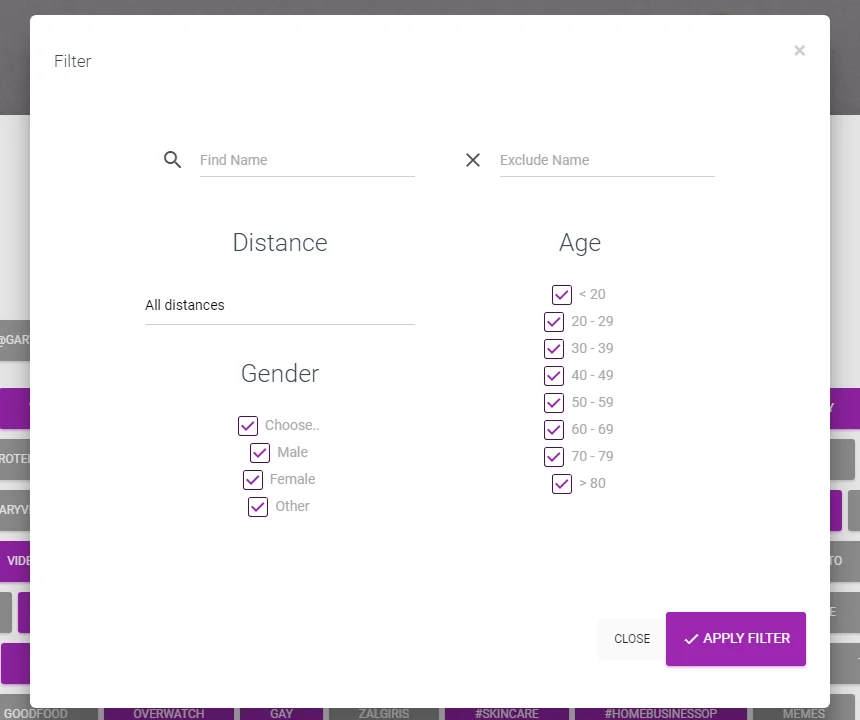860x720 pixels.
Task: Click the X icon beside Exclude Name
Action: click(x=472, y=160)
